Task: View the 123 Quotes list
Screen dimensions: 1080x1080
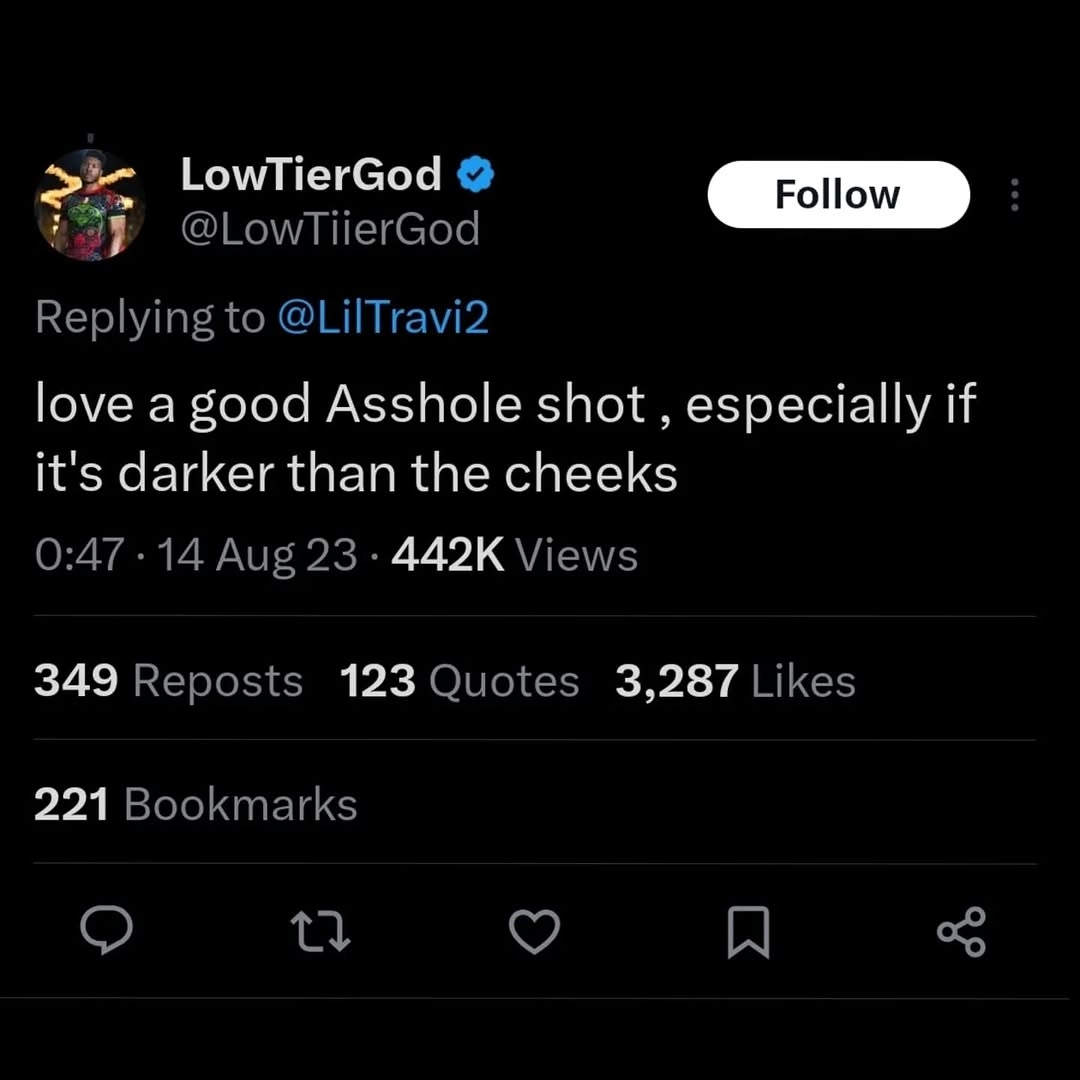Action: [x=459, y=681]
